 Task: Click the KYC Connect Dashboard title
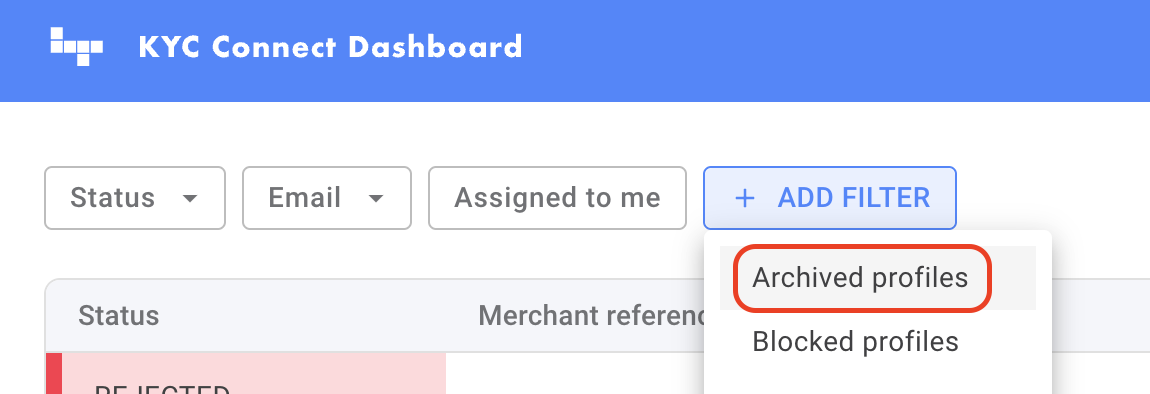(330, 47)
